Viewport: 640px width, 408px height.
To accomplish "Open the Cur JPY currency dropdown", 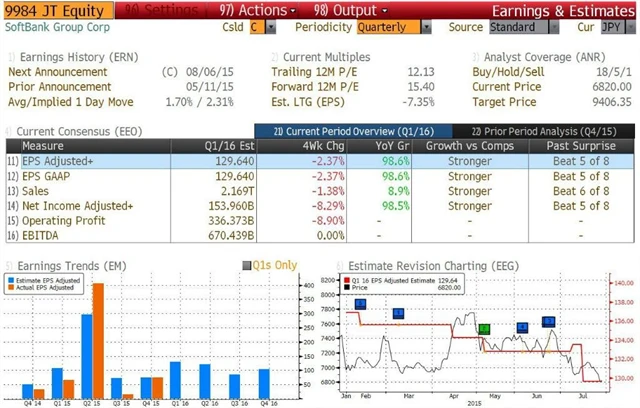I will coord(627,27).
